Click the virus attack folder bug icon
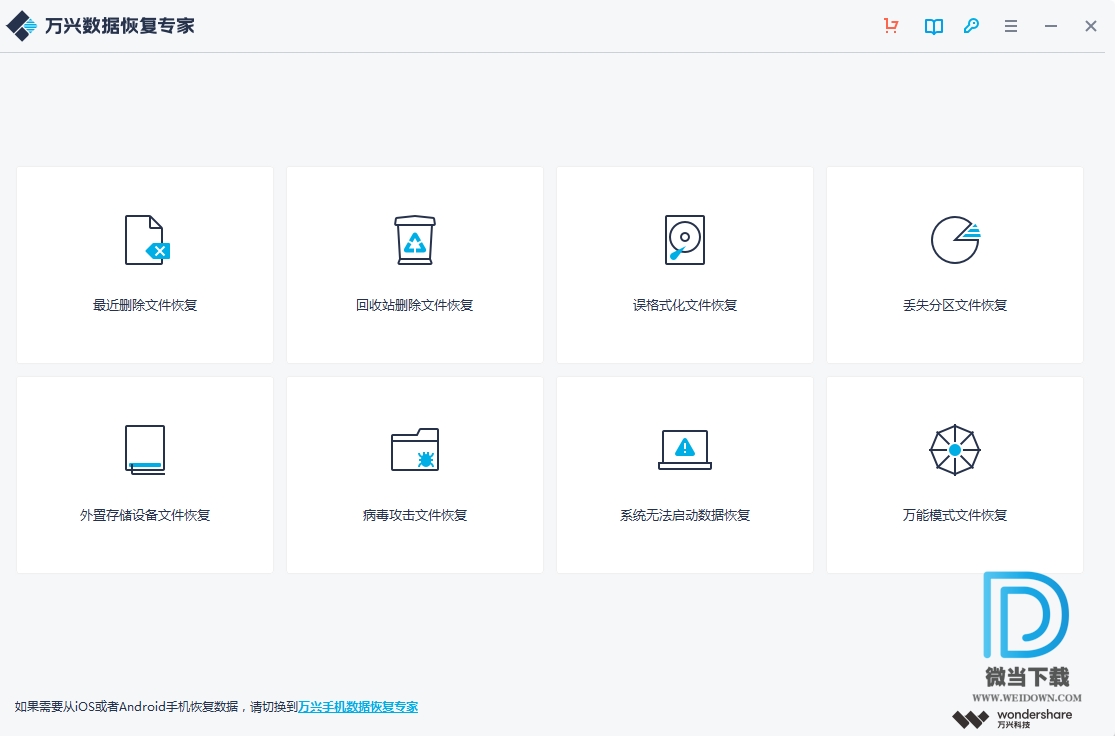Image resolution: width=1115 pixels, height=736 pixels. (x=415, y=449)
